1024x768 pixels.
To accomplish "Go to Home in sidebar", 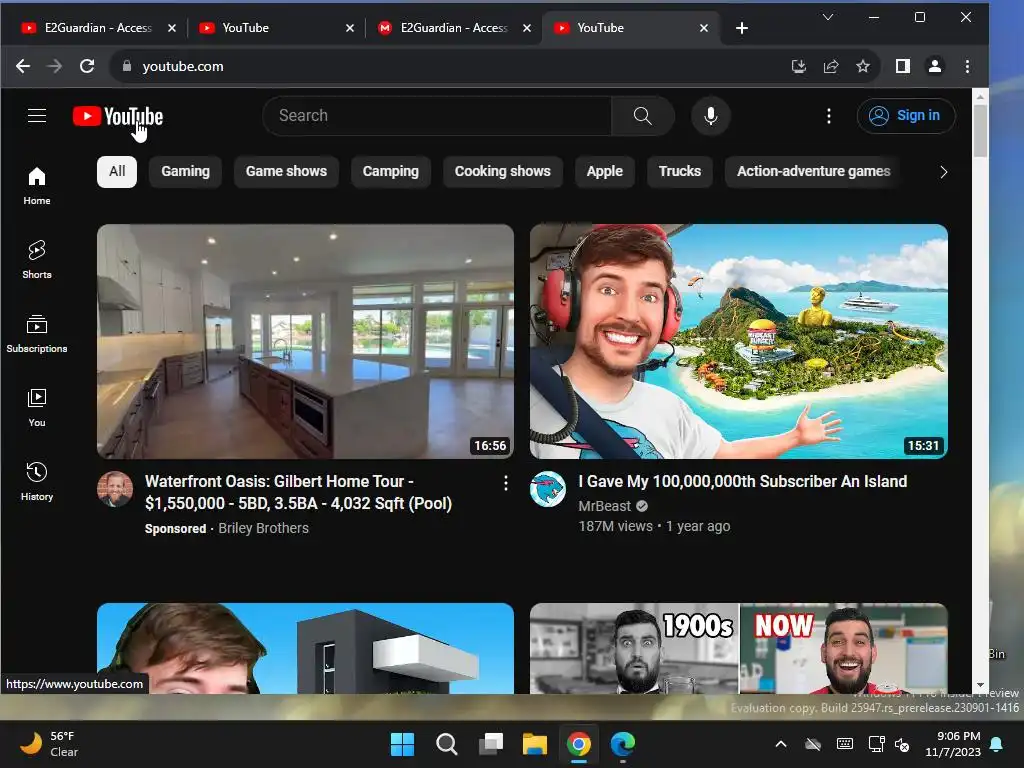I will (37, 185).
